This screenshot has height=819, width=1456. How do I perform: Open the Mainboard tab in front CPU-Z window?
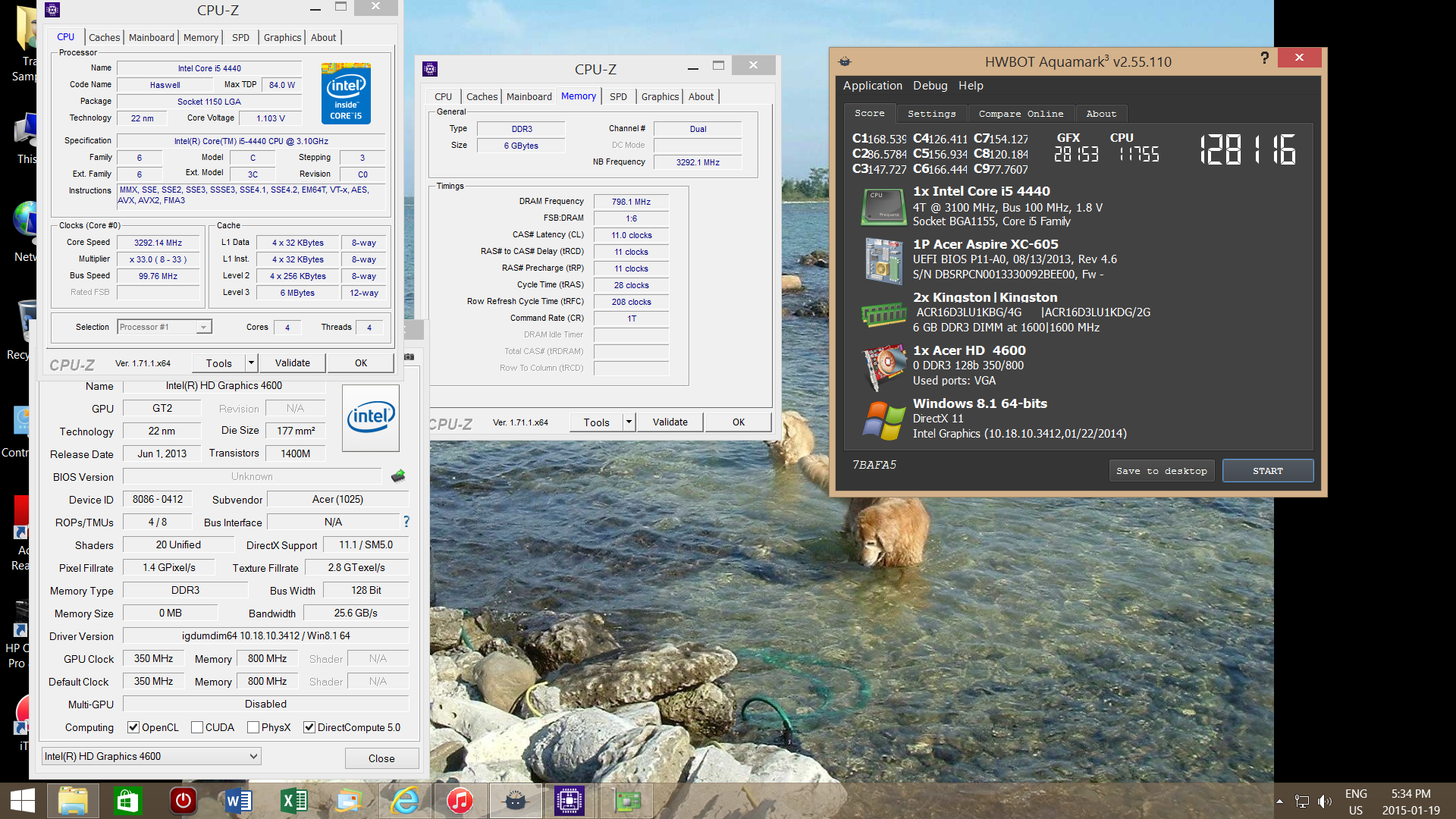point(152,37)
